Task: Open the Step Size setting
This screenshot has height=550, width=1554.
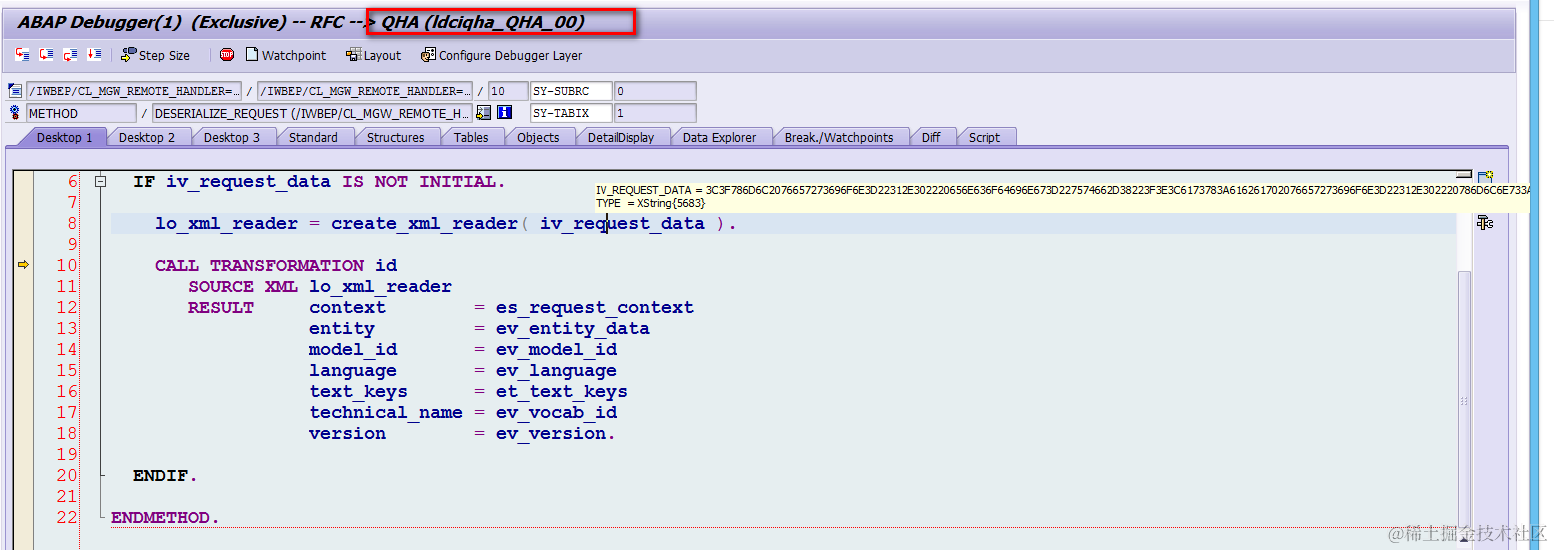Action: (x=155, y=55)
